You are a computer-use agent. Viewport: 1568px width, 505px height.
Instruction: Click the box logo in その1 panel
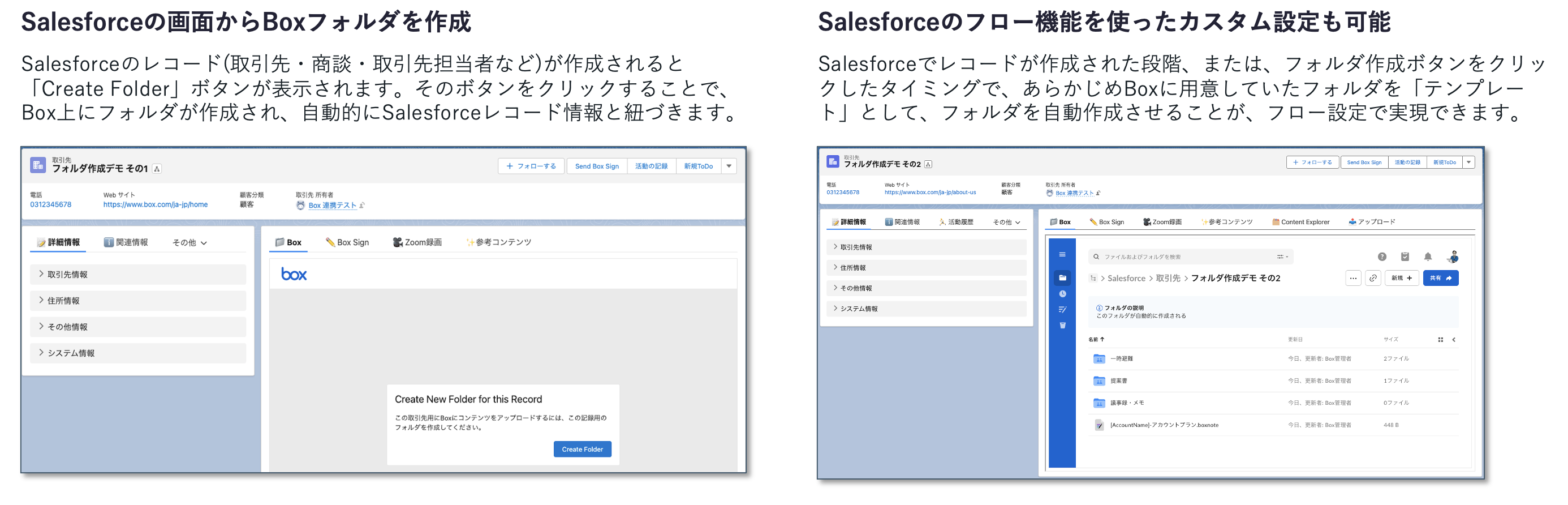pyautogui.click(x=294, y=274)
